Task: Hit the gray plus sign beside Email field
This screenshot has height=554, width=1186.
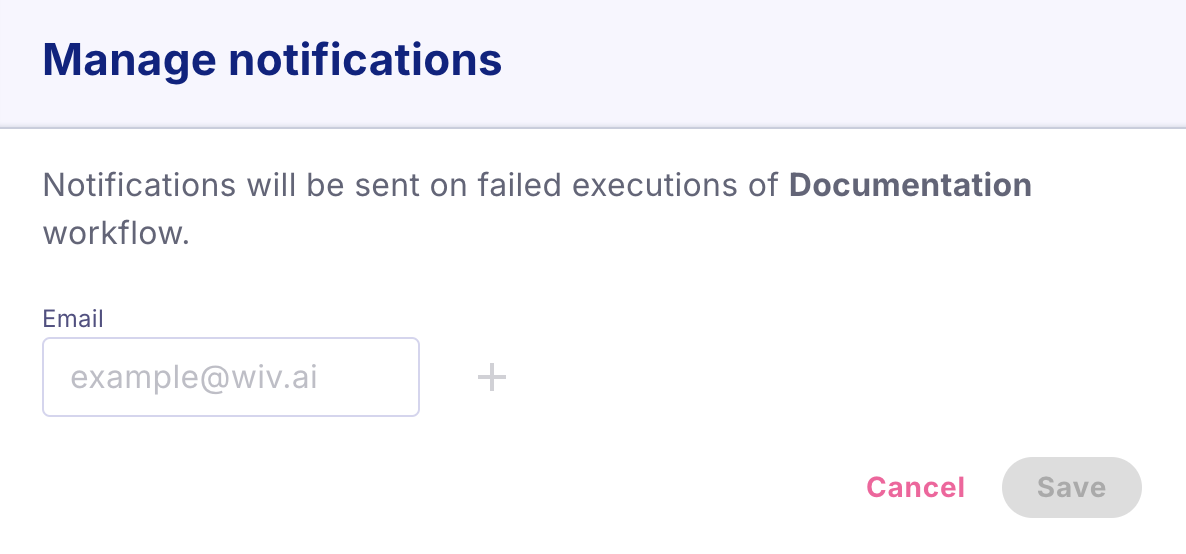Action: click(x=491, y=378)
